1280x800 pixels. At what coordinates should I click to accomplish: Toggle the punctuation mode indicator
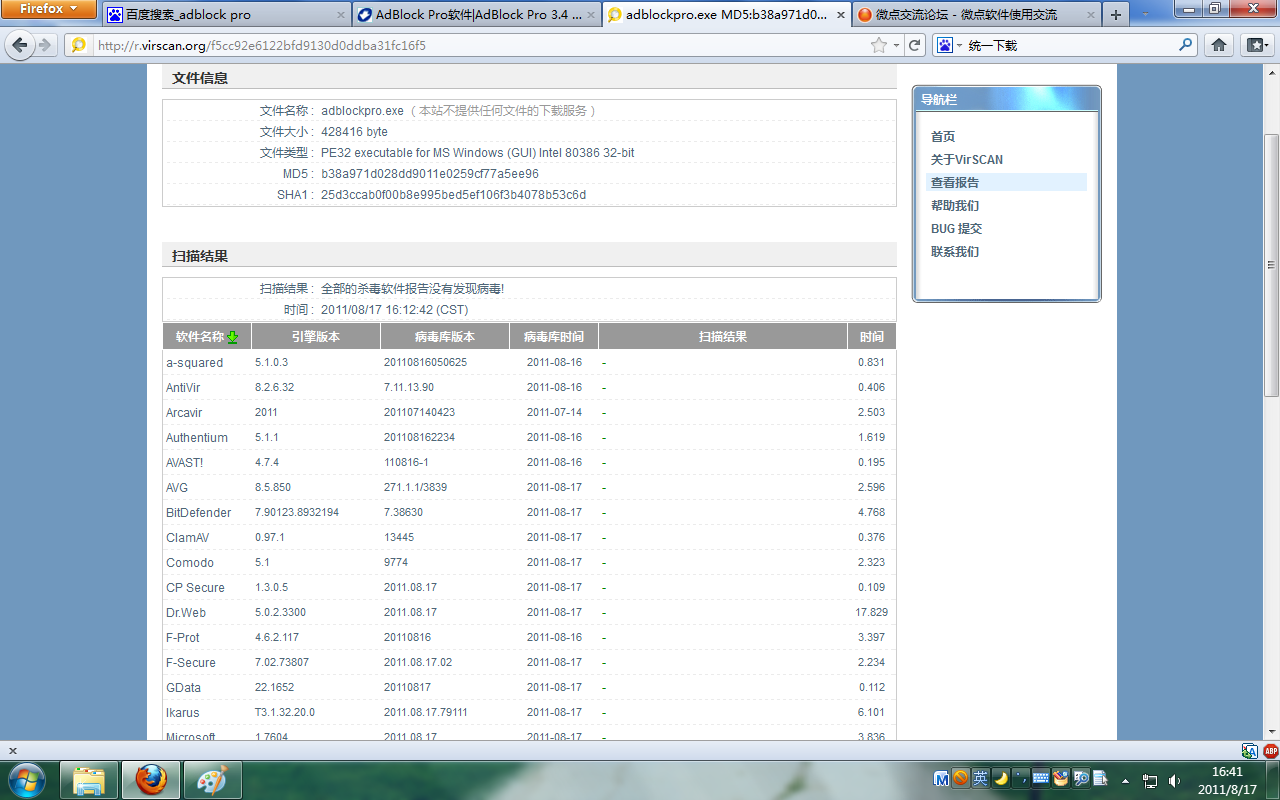click(1020, 778)
